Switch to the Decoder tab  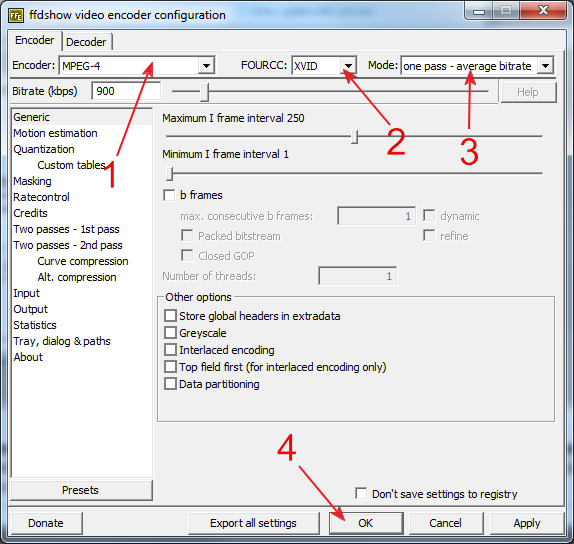tap(86, 42)
